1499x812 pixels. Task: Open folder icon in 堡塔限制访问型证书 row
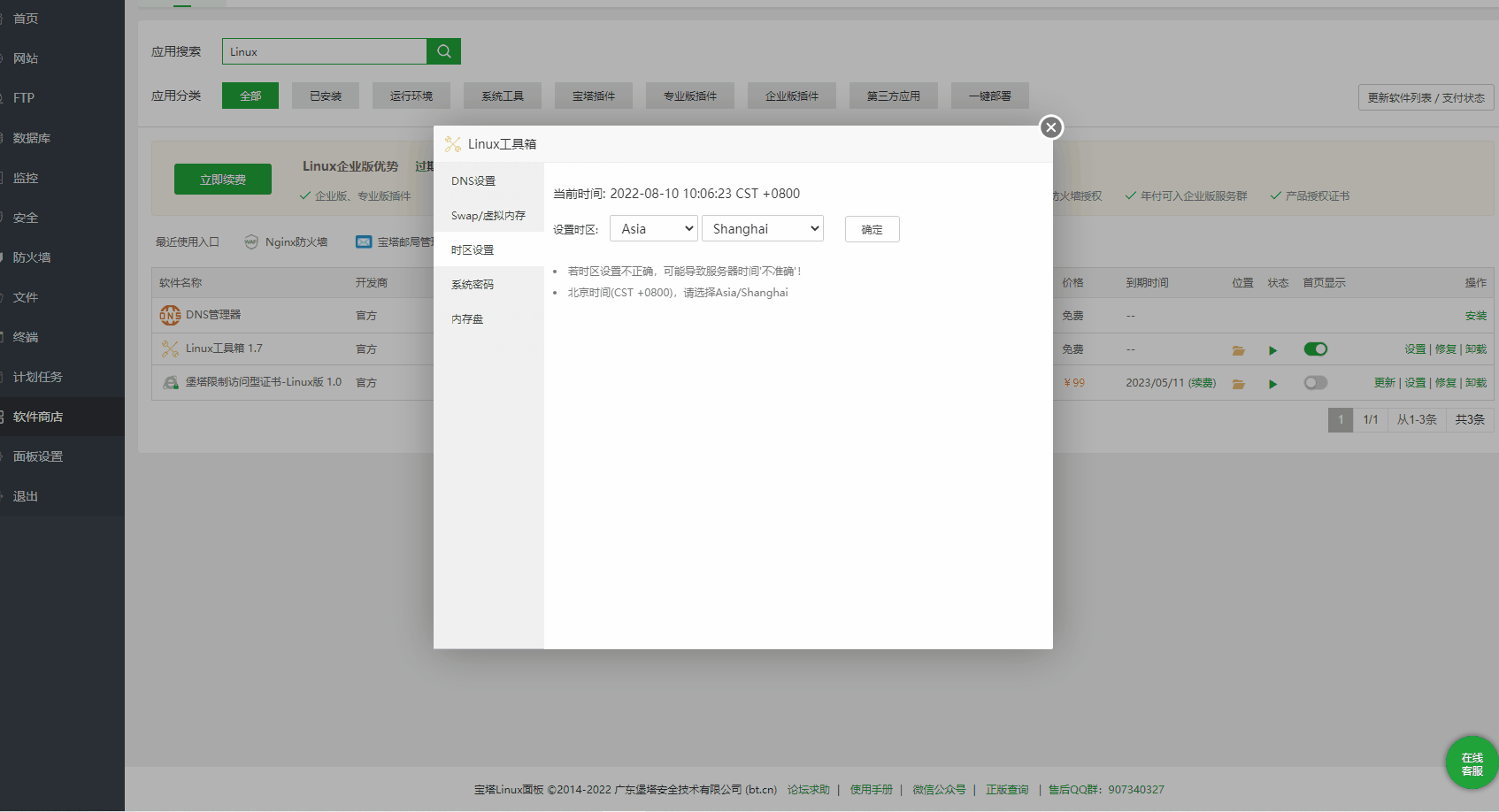(x=1239, y=384)
